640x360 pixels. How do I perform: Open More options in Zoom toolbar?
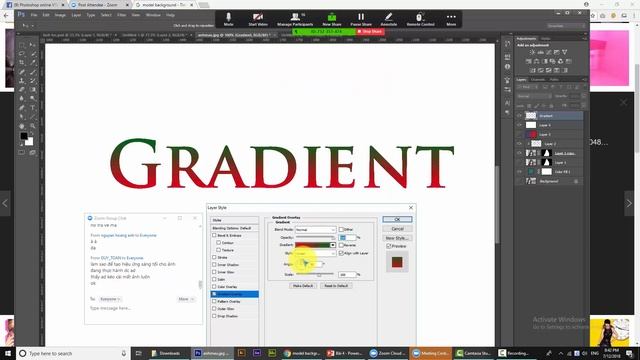[x=451, y=19]
